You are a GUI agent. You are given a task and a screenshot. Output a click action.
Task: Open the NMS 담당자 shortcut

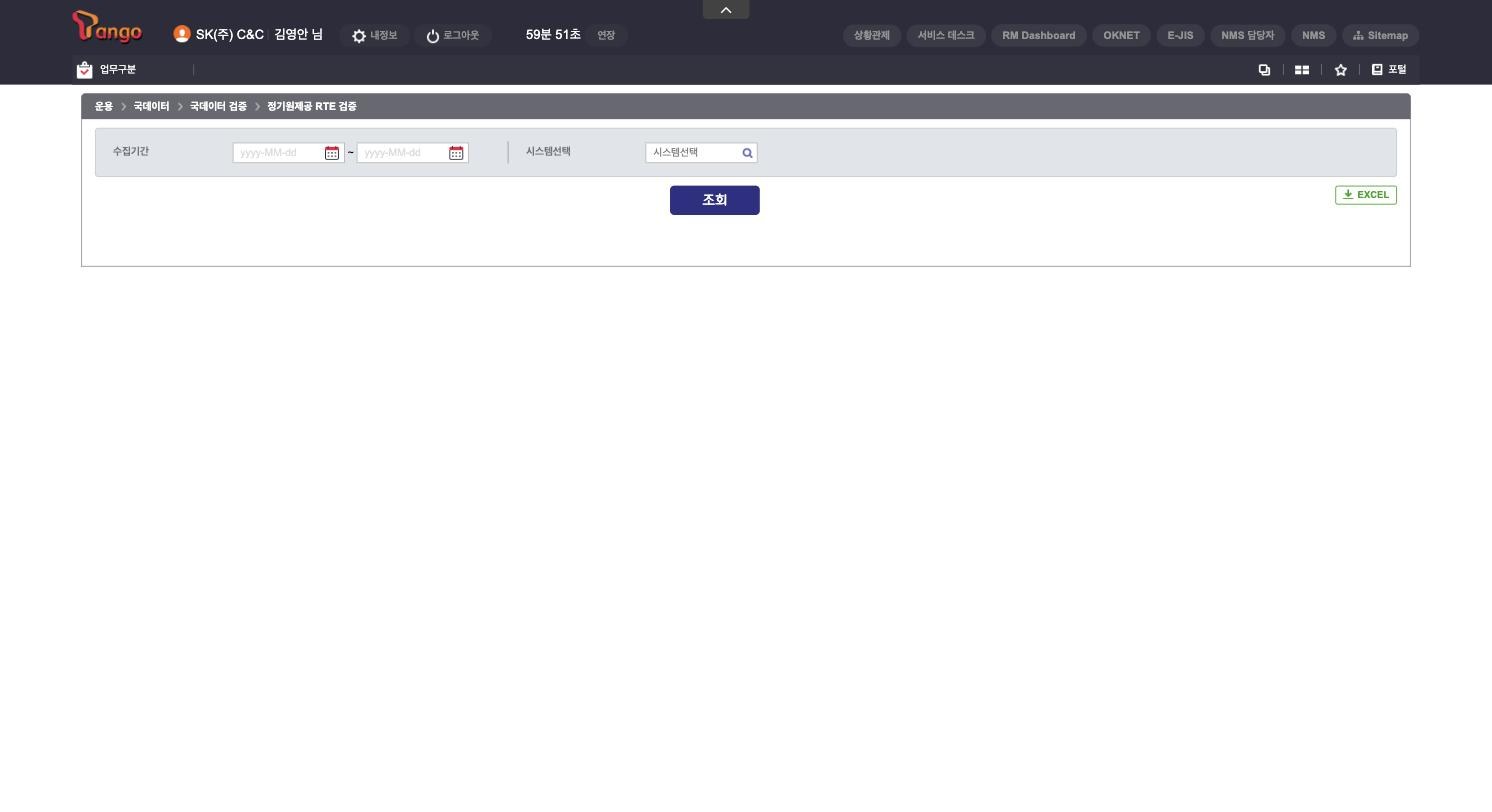point(1248,35)
